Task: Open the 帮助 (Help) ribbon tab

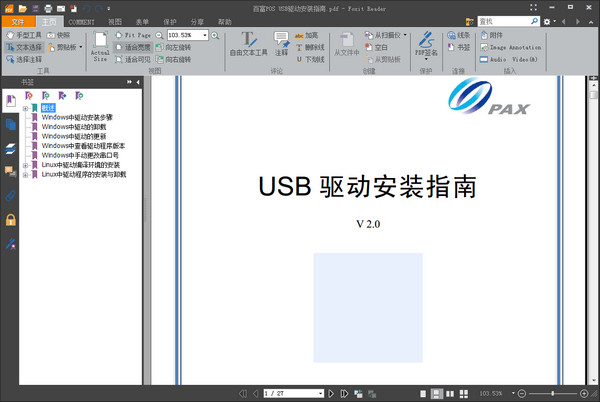Action: click(225, 22)
